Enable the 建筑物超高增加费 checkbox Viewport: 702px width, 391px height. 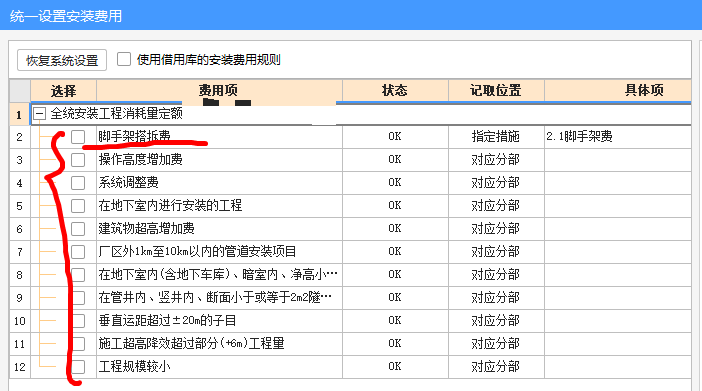[78, 229]
